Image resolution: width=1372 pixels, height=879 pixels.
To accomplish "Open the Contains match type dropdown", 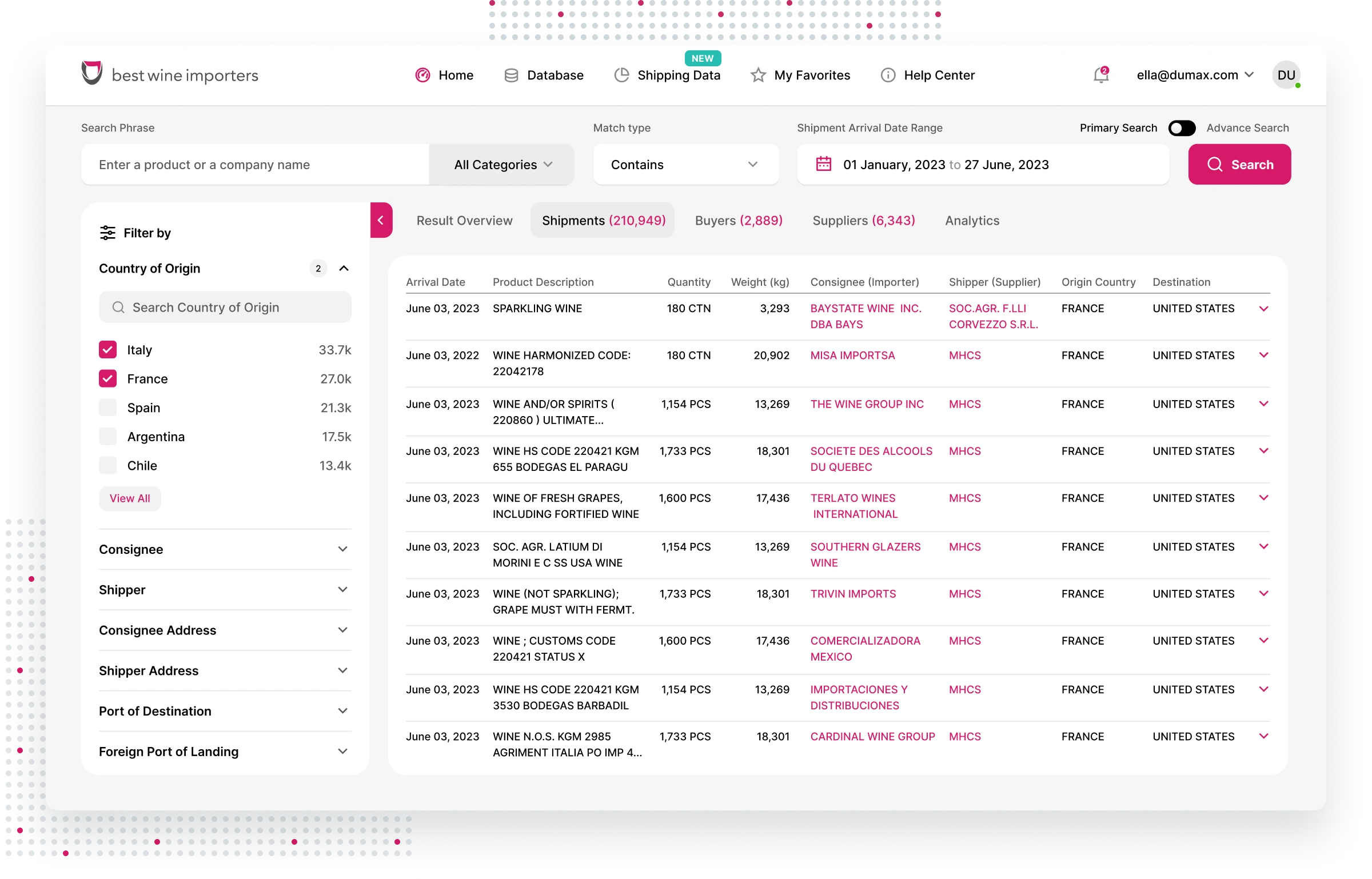I will point(685,165).
